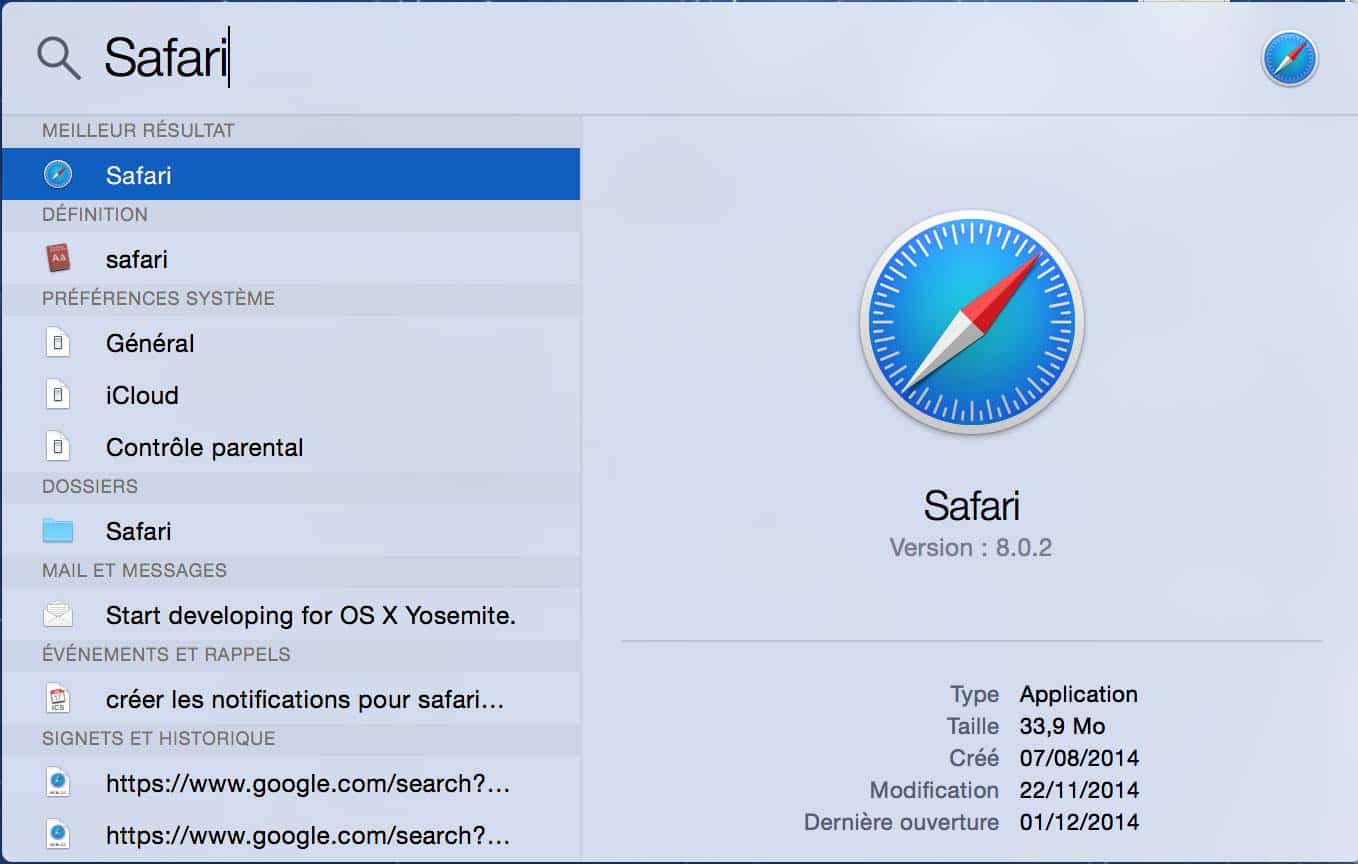Select Contrôle parental preferences result

tap(291, 447)
